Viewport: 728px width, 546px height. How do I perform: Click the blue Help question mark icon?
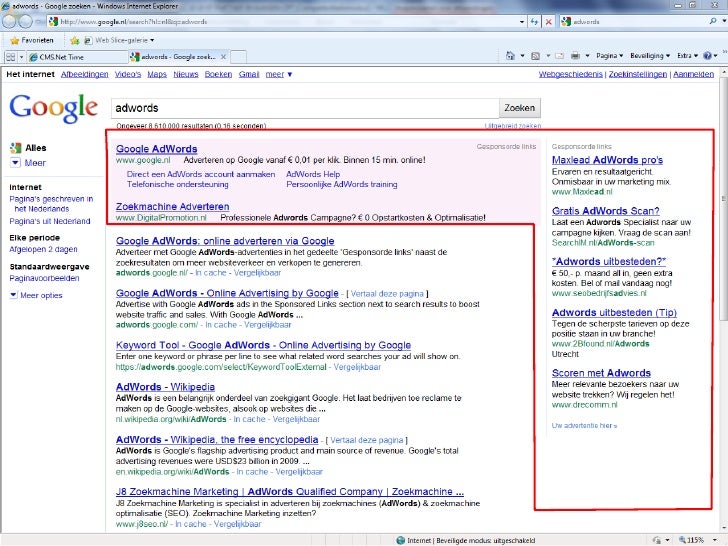(707, 56)
